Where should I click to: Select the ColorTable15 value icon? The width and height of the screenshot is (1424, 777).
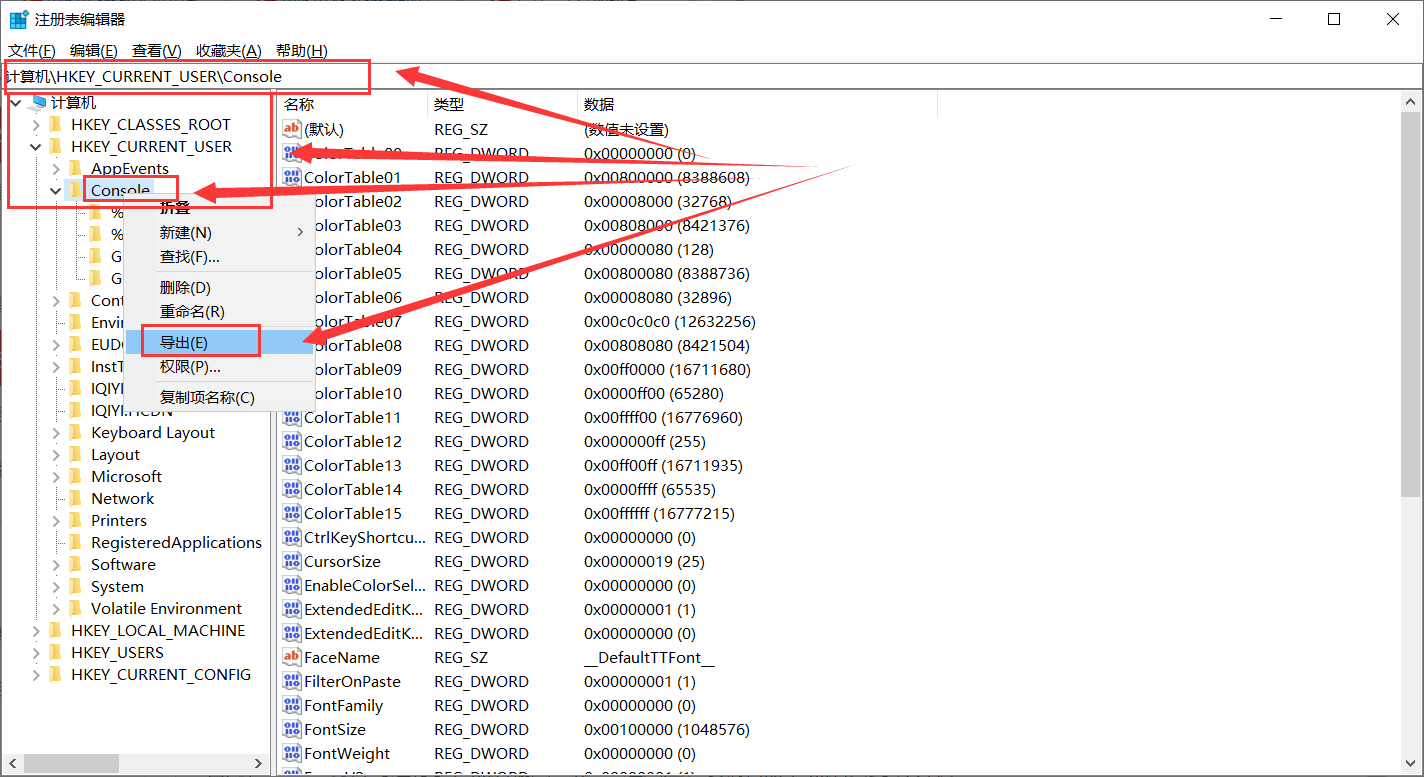click(292, 513)
